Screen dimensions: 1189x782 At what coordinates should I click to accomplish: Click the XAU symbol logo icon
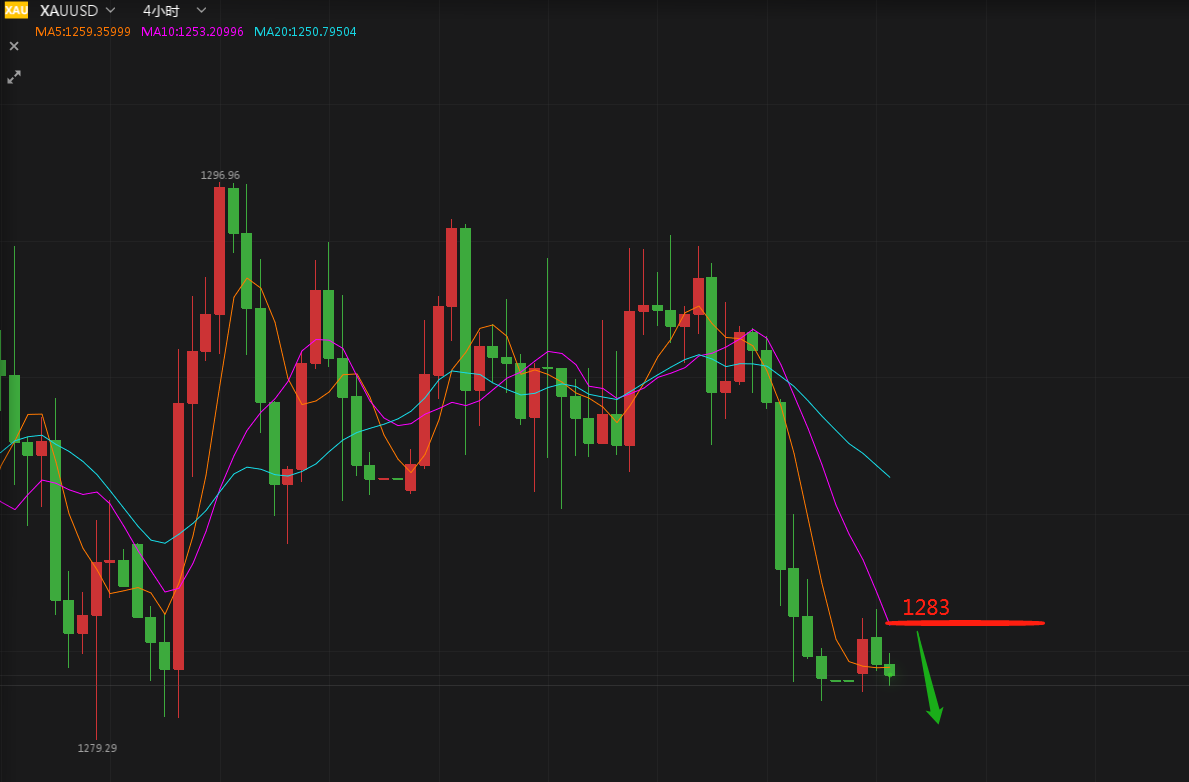click(16, 11)
